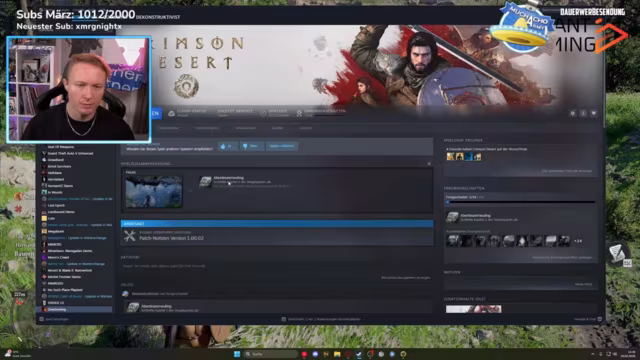
Task: Show hidden system tray icons chevron
Action: [593, 354]
